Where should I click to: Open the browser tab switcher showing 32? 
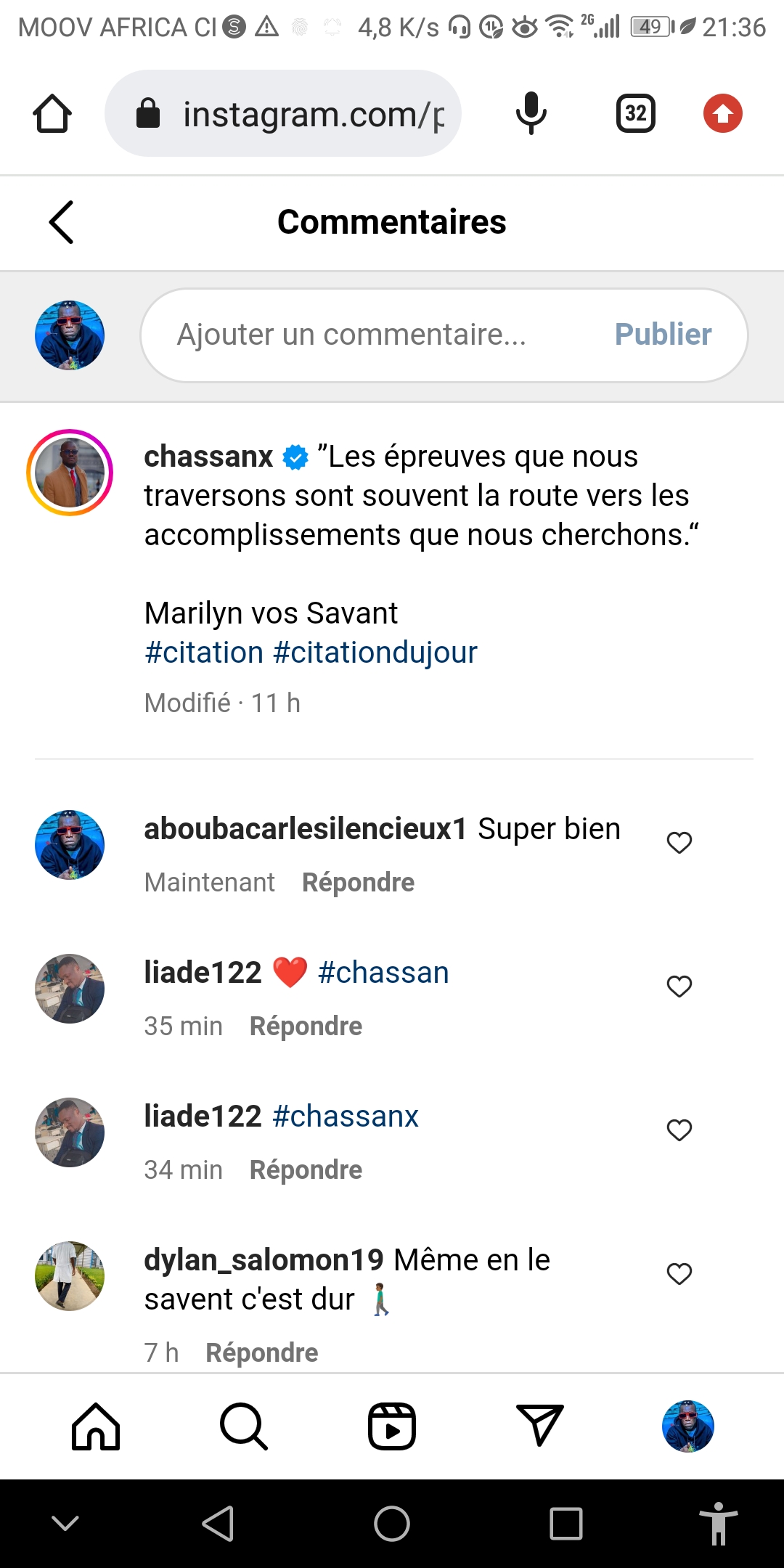coord(635,113)
